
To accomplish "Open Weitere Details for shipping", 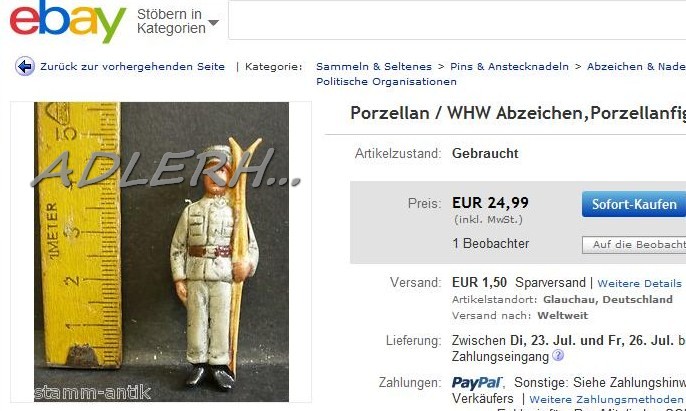I will 640,283.
